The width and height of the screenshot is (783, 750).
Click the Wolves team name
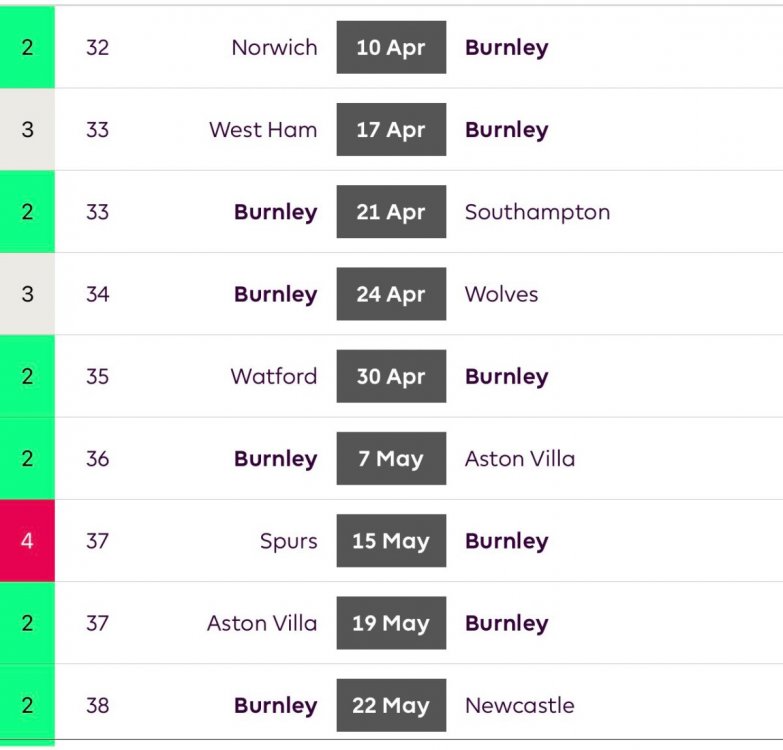pos(501,294)
